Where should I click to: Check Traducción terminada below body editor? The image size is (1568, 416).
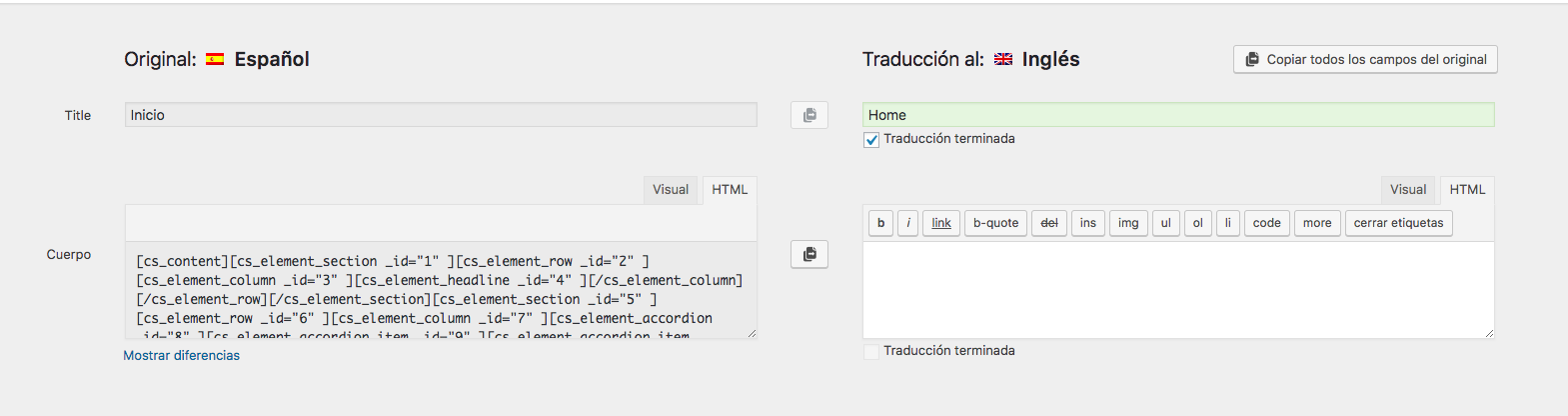pos(871,352)
